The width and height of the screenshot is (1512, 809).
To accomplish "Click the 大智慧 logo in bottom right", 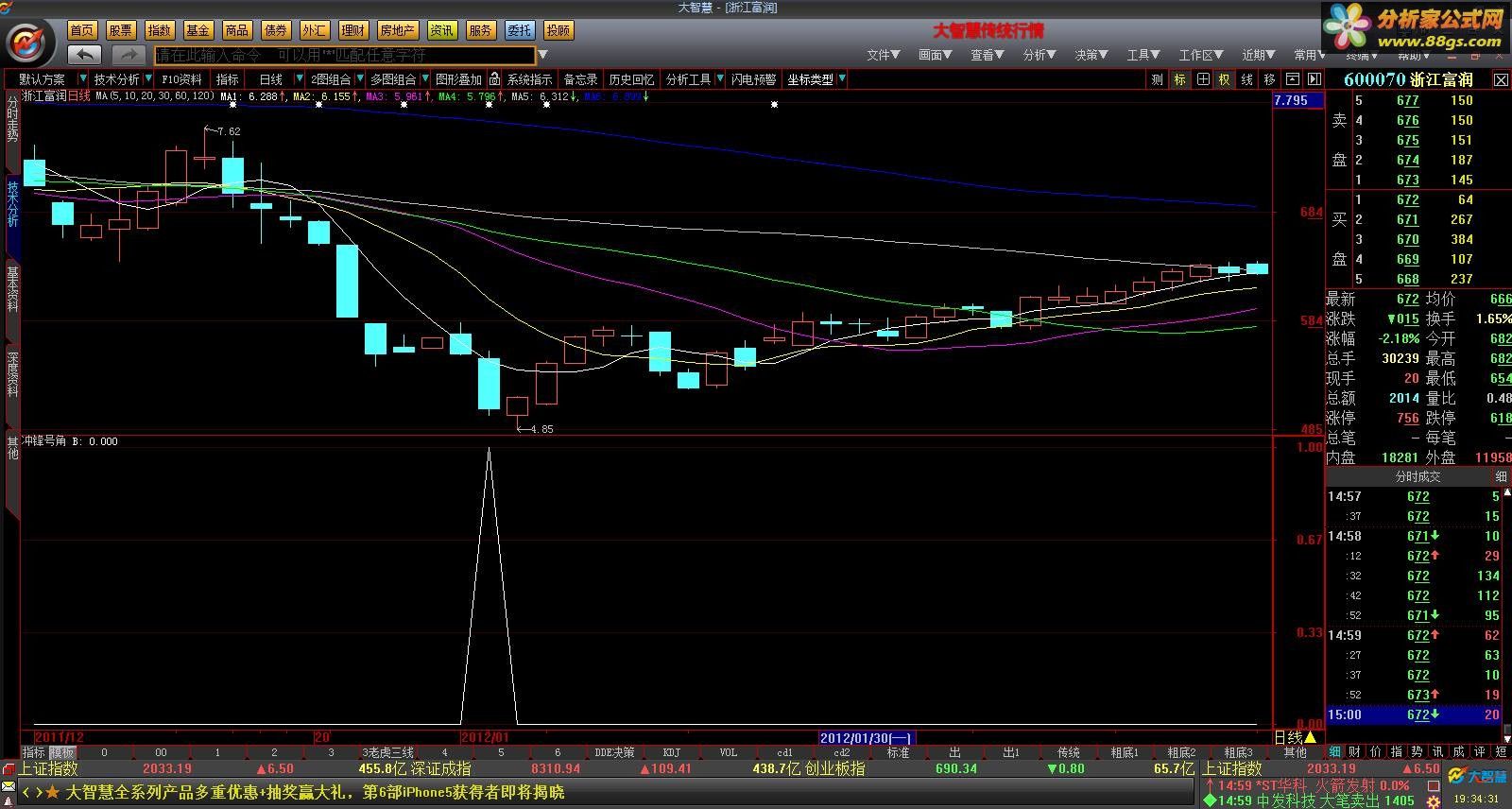I will pyautogui.click(x=1475, y=777).
